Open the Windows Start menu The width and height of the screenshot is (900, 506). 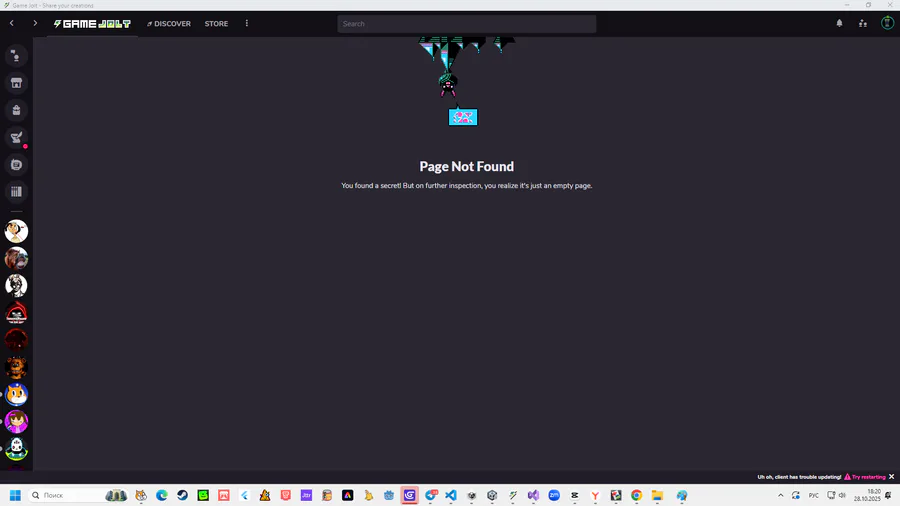click(x=15, y=495)
